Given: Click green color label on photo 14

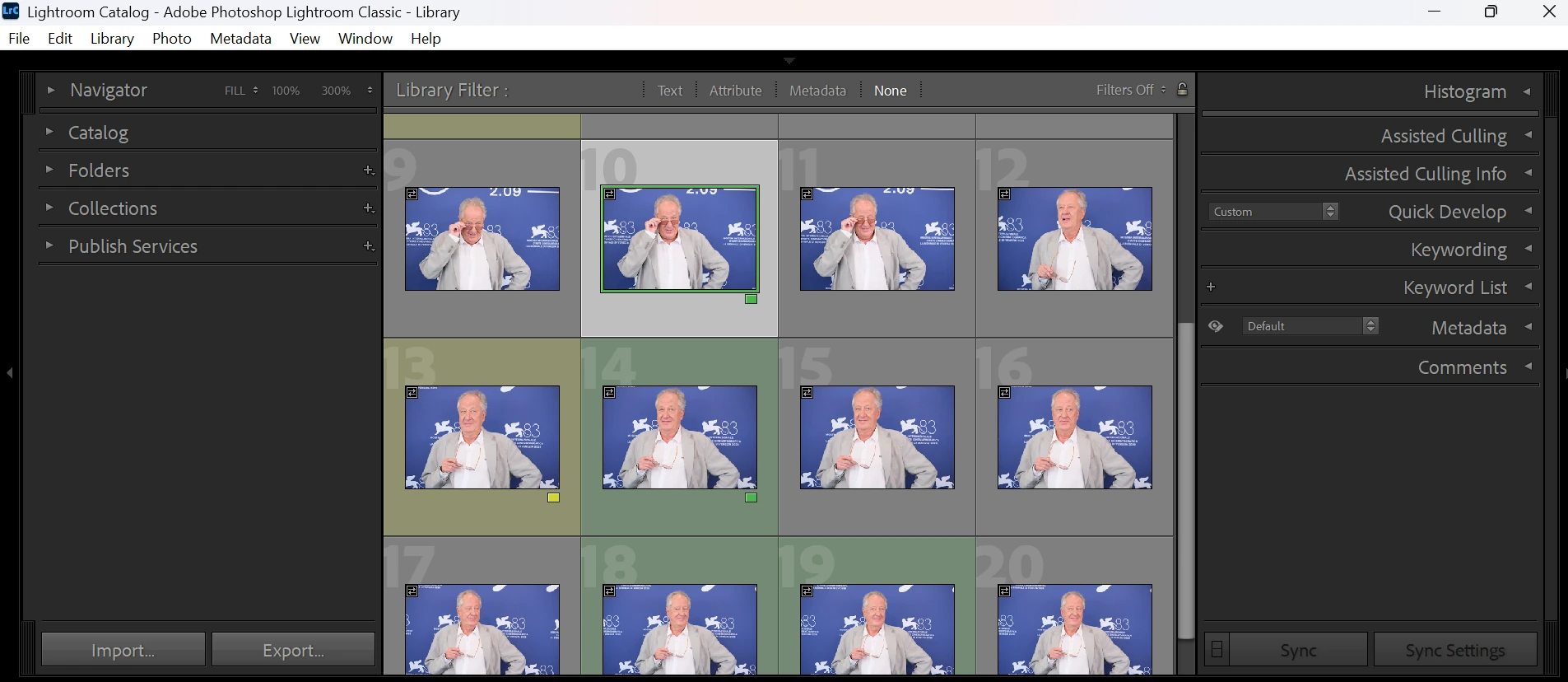Looking at the screenshot, I should [x=751, y=497].
